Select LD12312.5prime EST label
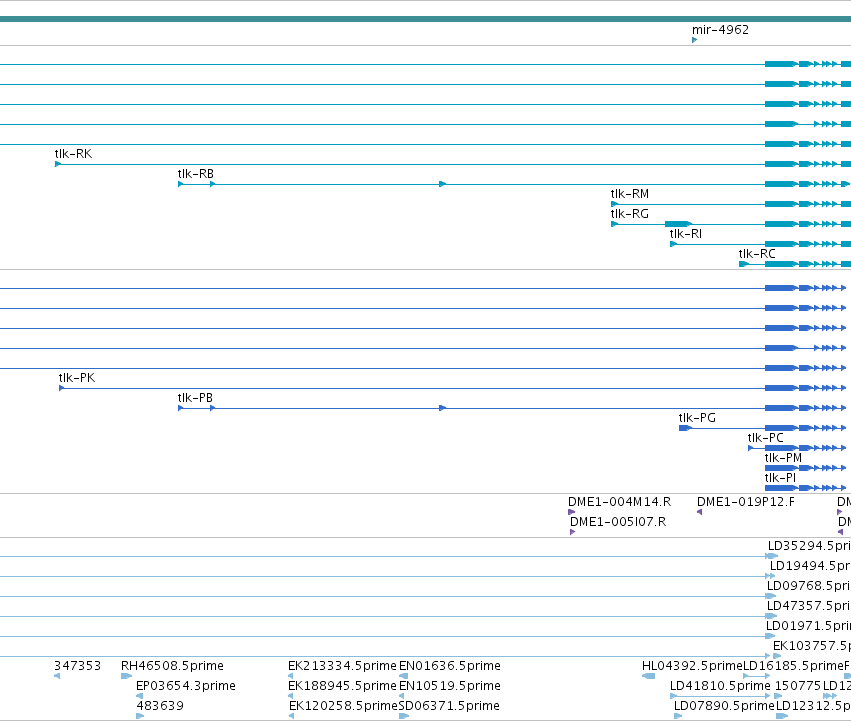 (814, 706)
